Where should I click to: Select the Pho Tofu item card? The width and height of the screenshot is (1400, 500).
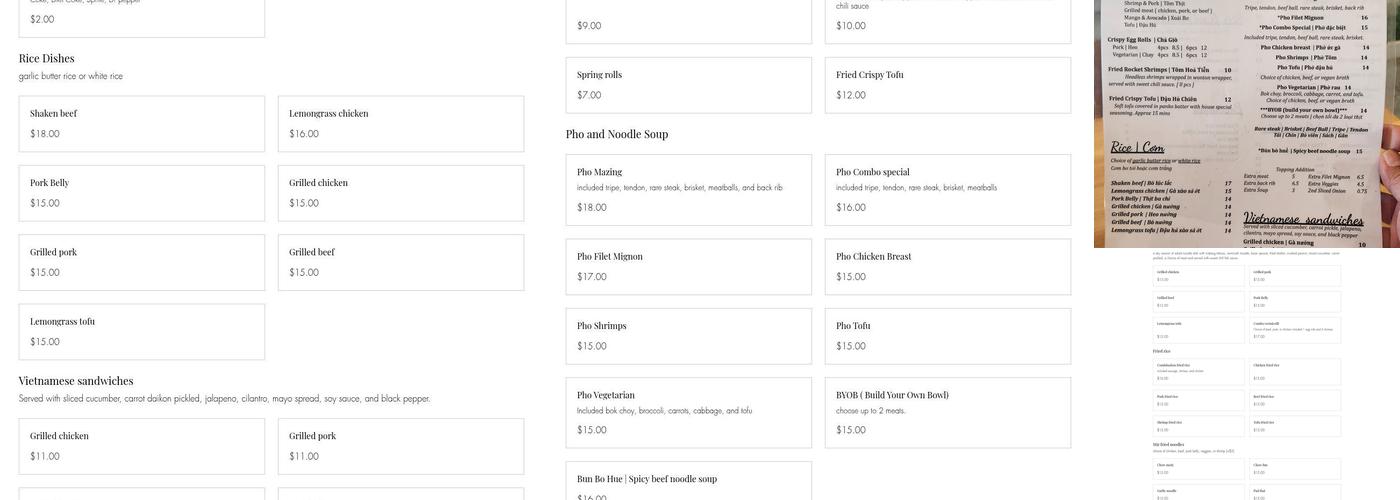[x=947, y=336]
